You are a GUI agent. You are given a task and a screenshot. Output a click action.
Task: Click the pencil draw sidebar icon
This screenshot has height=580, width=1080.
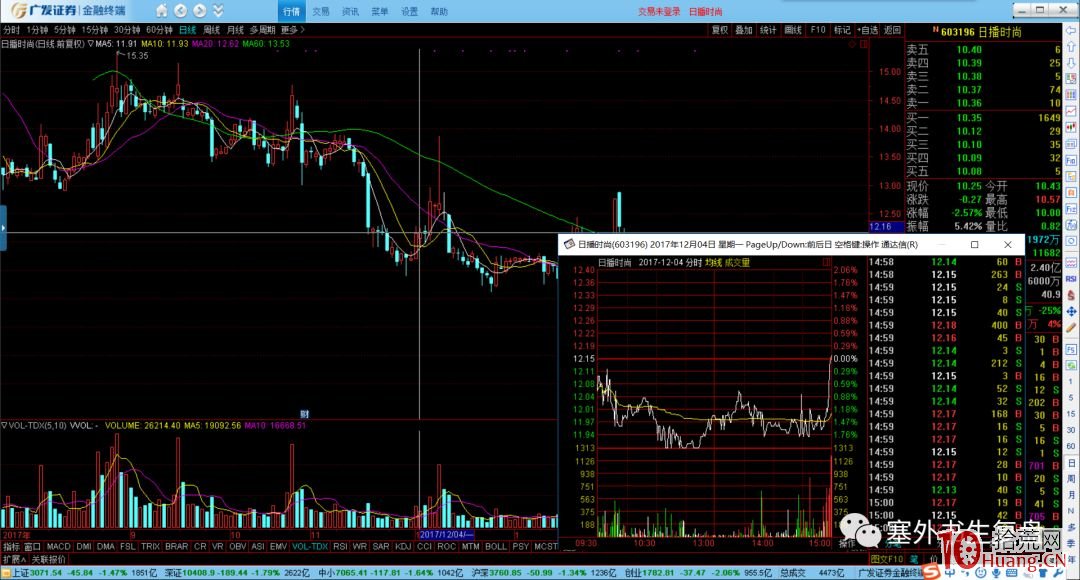1071,327
